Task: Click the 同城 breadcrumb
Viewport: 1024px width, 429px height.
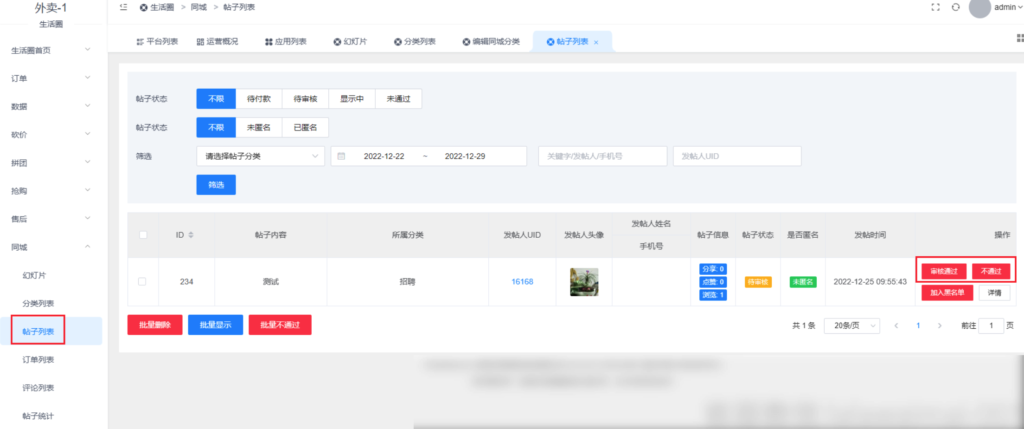Action: (199, 7)
